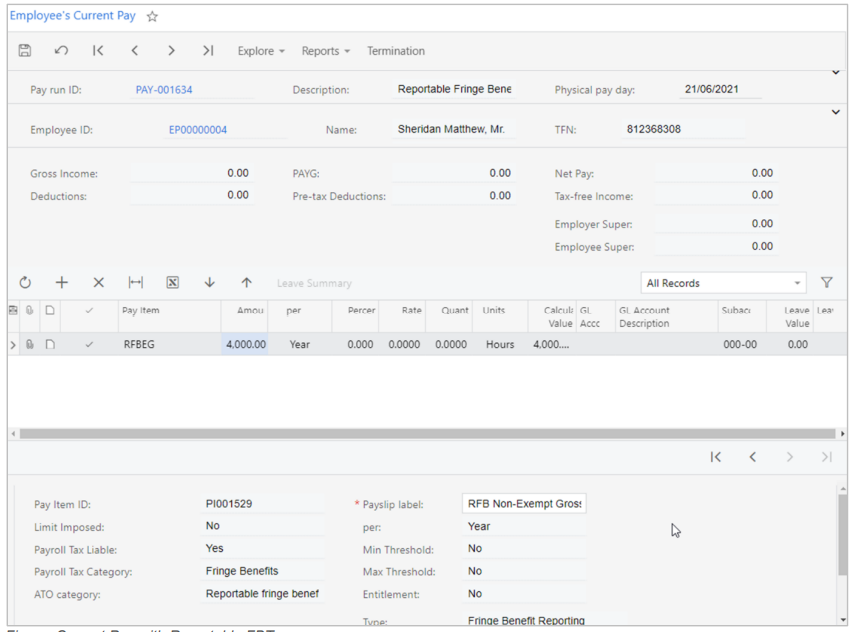The image size is (852, 632).
Task: Go to first record in top toolbar
Action: (x=98, y=51)
